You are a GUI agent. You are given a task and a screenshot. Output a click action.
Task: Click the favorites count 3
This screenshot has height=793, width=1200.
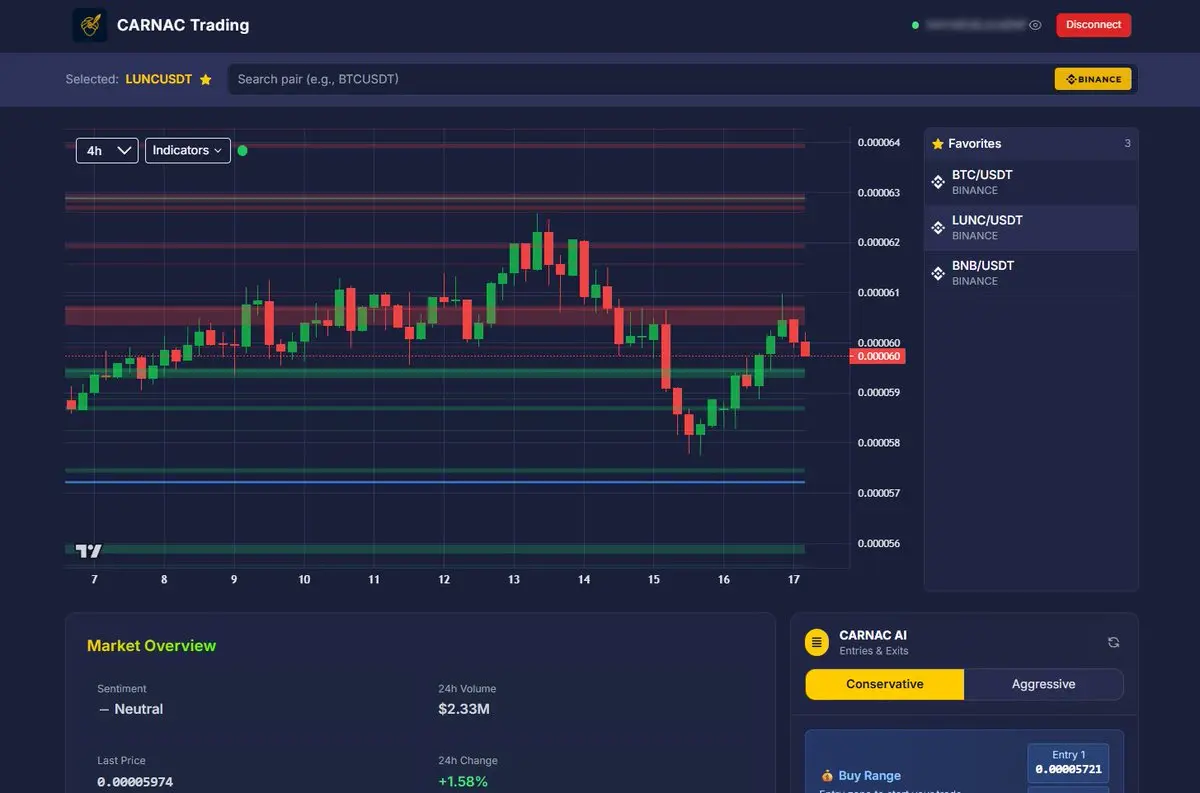pos(1127,144)
